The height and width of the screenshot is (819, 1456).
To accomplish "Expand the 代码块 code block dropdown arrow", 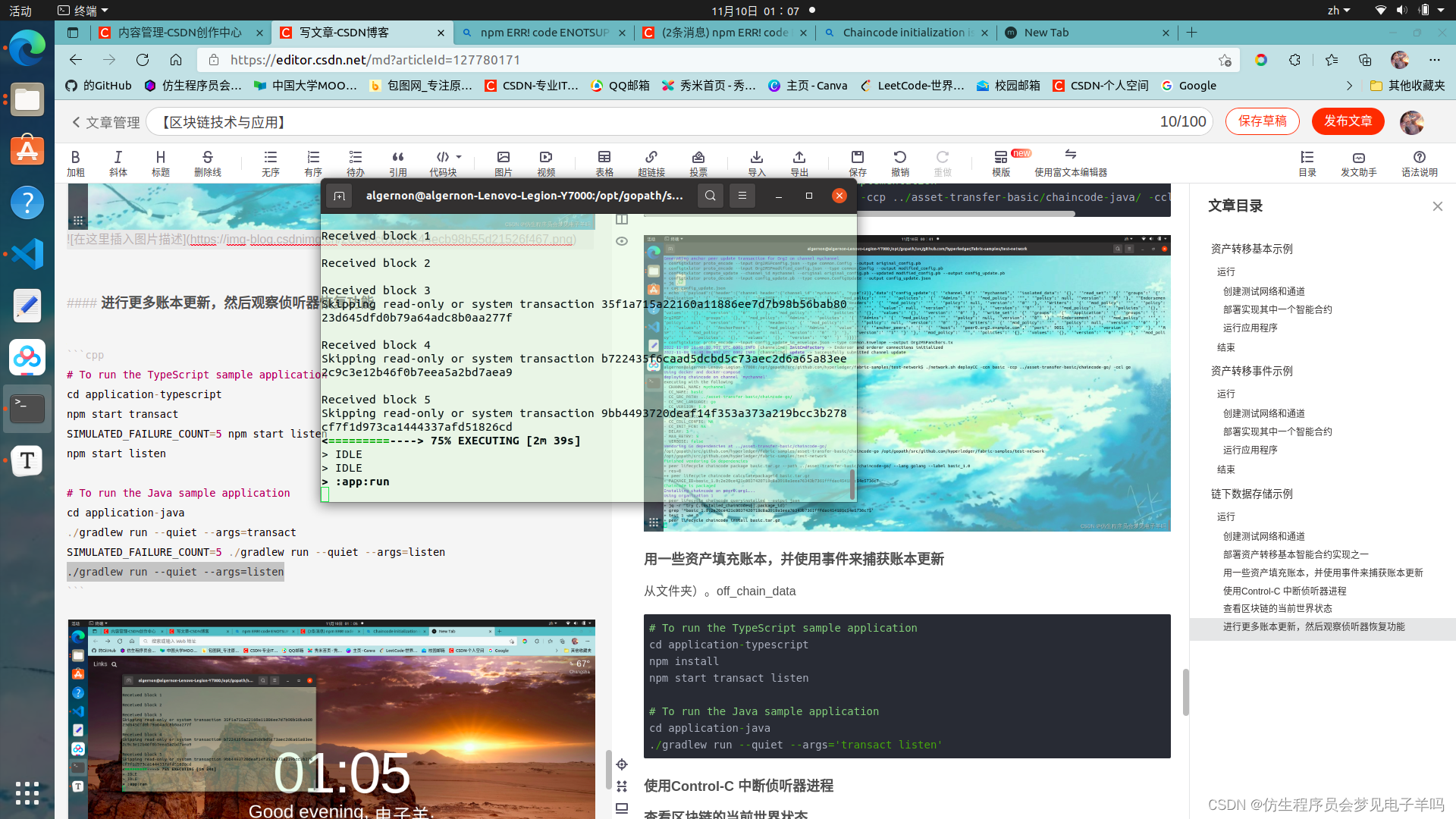I will click(x=459, y=157).
